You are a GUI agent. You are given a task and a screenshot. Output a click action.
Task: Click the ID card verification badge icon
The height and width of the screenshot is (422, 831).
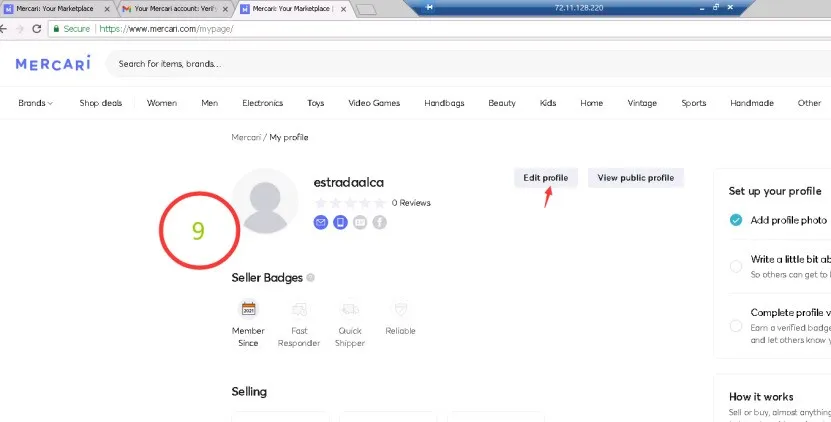click(360, 222)
